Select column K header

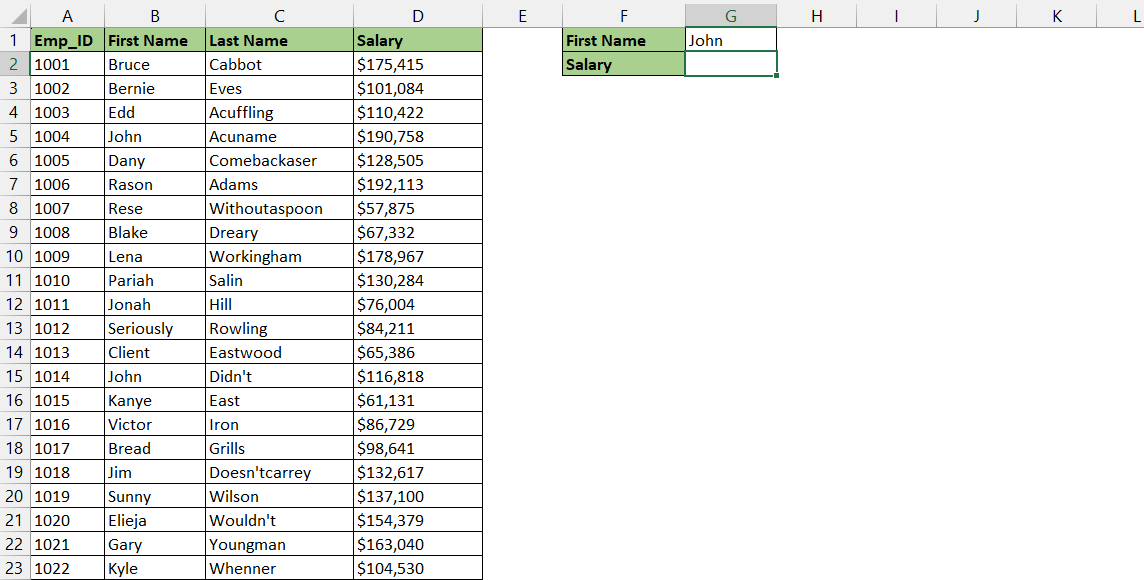[x=1056, y=15]
